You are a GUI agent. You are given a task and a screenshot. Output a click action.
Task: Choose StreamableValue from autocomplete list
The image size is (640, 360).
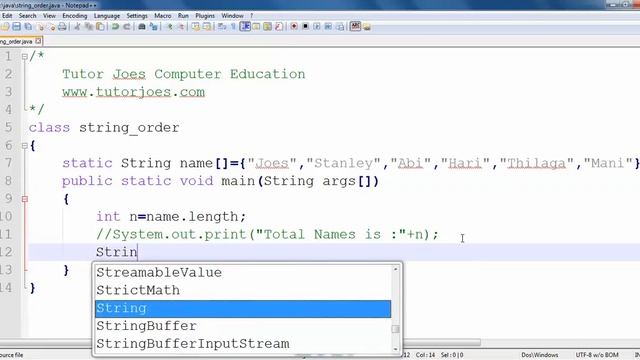(x=243, y=272)
